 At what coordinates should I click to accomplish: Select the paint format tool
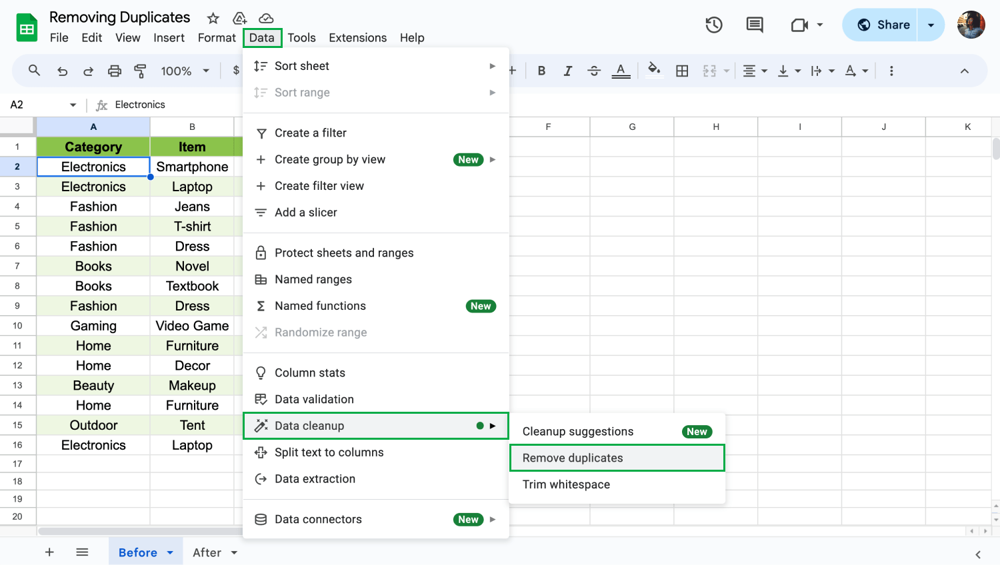point(140,71)
